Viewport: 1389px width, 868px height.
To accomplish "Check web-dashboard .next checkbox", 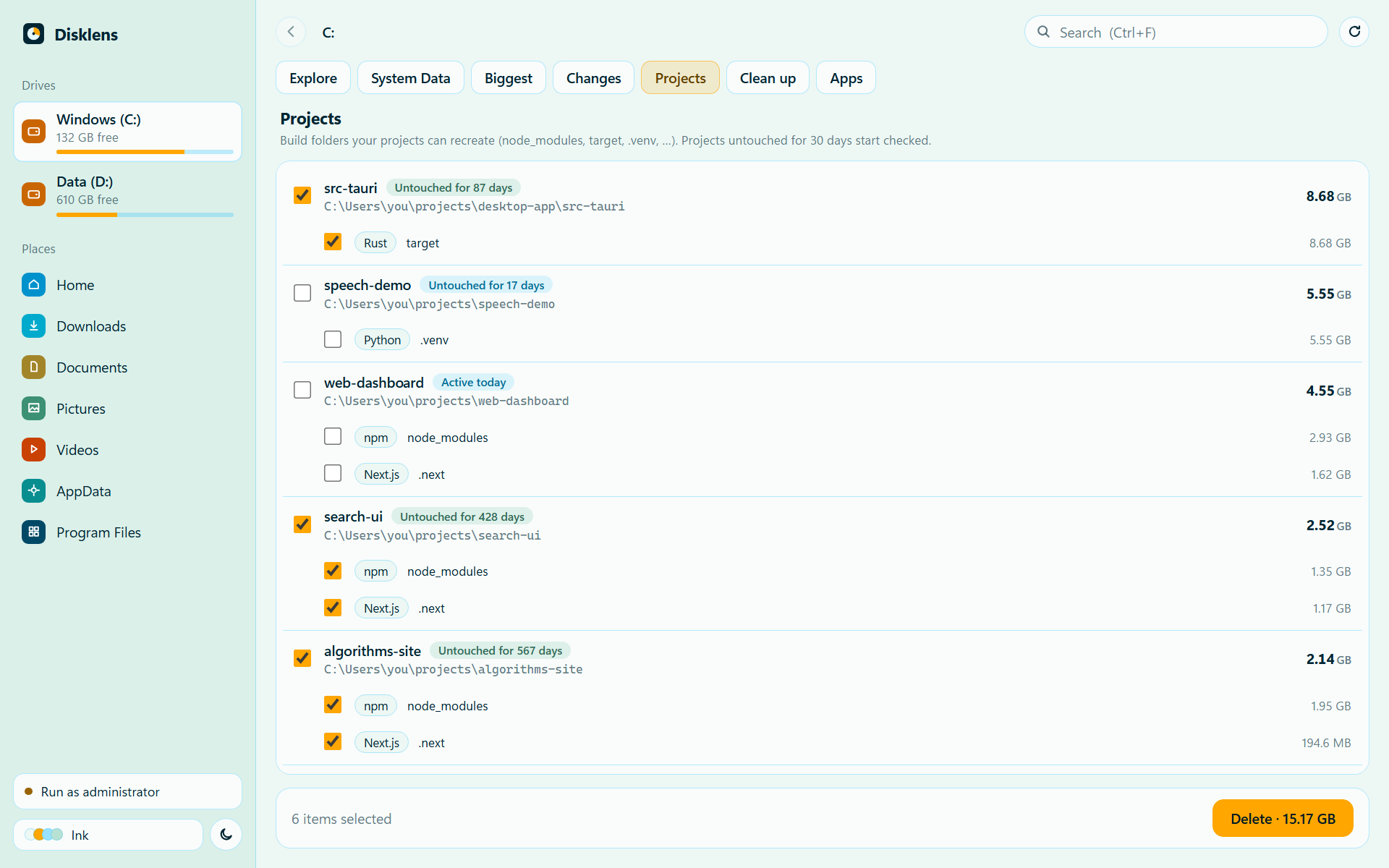I will pyautogui.click(x=333, y=473).
